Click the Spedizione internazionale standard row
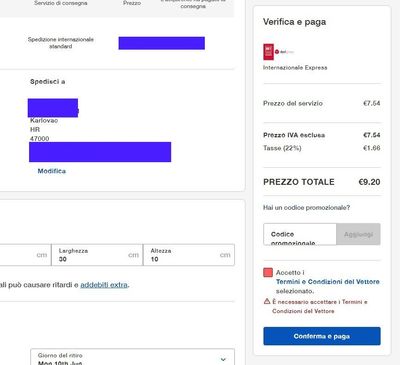This screenshot has width=400, height=365. click(117, 43)
